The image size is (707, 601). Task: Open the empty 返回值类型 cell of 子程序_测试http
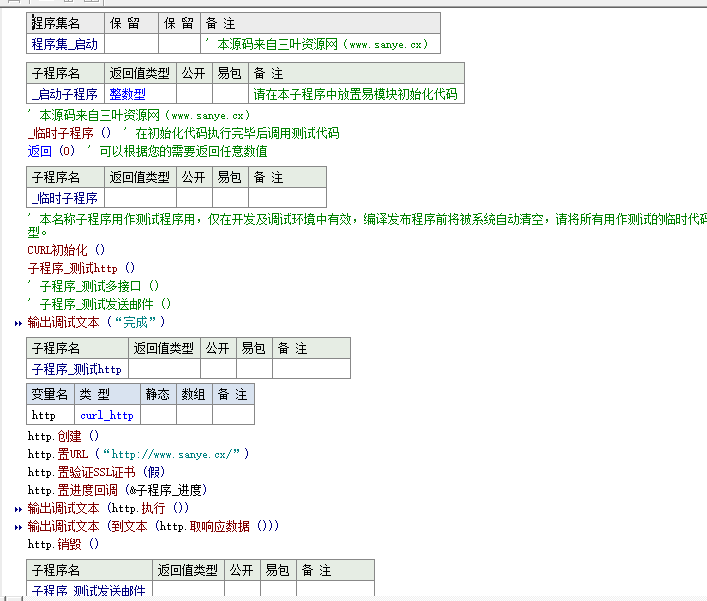coord(165,370)
